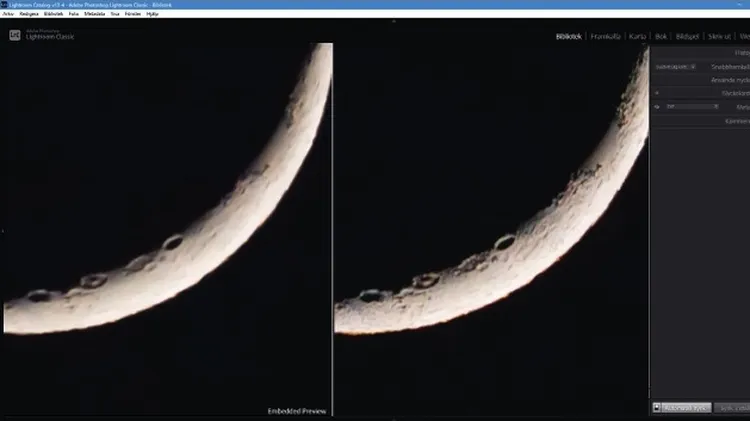The height and width of the screenshot is (421, 750).
Task: Select the left Embedded Preview moon image
Action: [x=165, y=220]
